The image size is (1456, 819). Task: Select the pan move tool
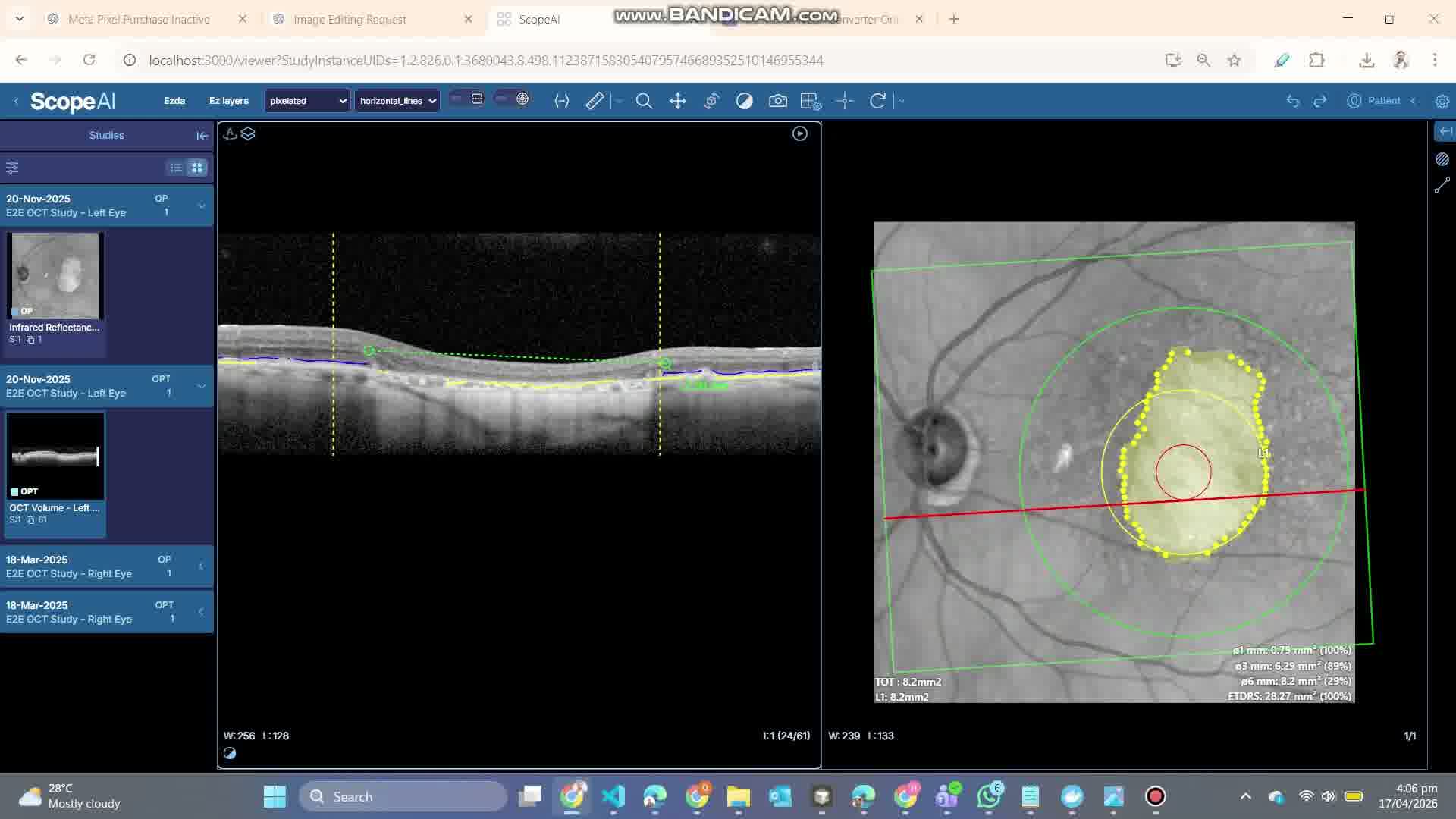click(x=677, y=101)
